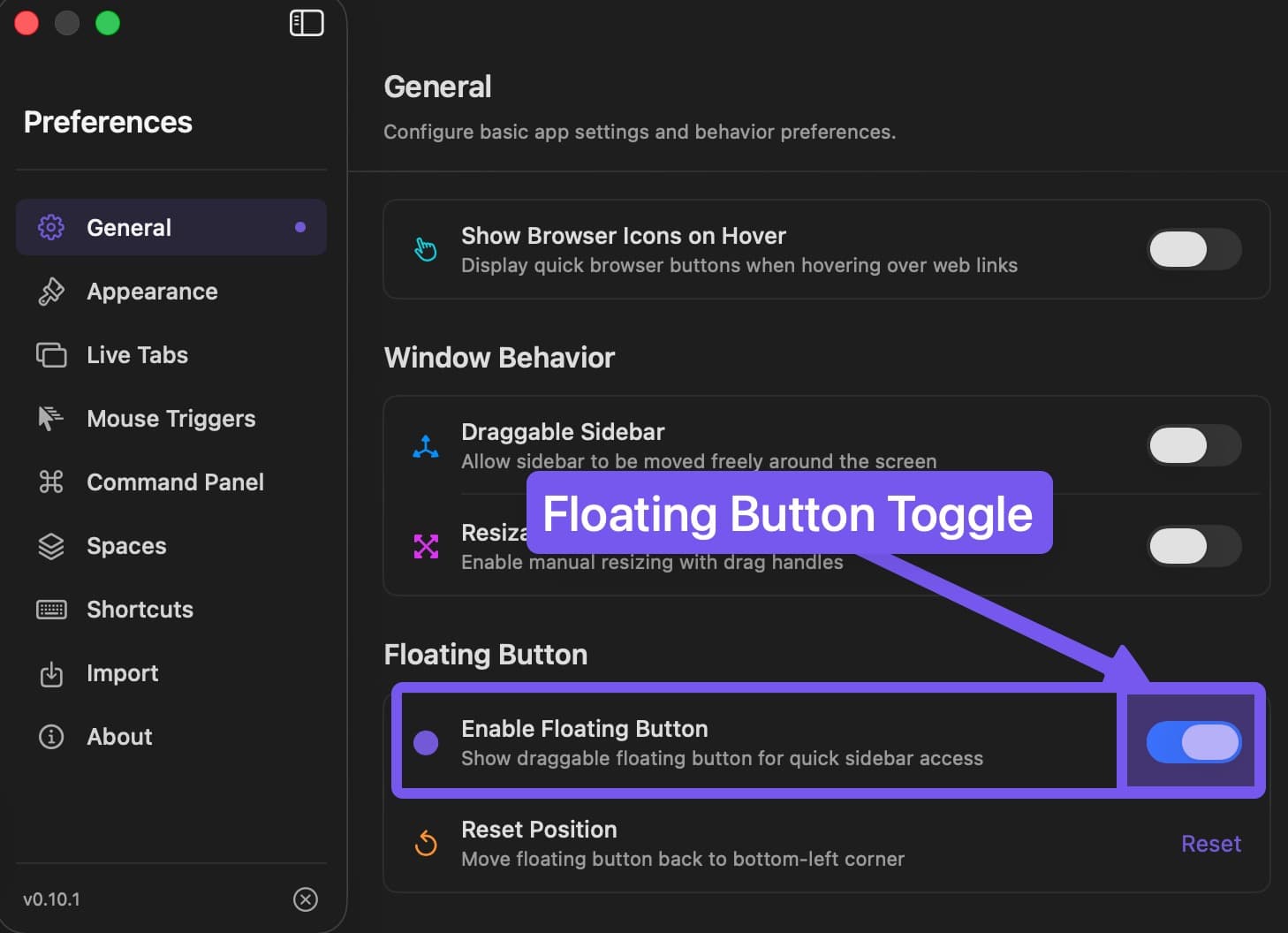The image size is (1288, 933).
Task: Click the circled X at the sidebar bottom
Action: [306, 899]
